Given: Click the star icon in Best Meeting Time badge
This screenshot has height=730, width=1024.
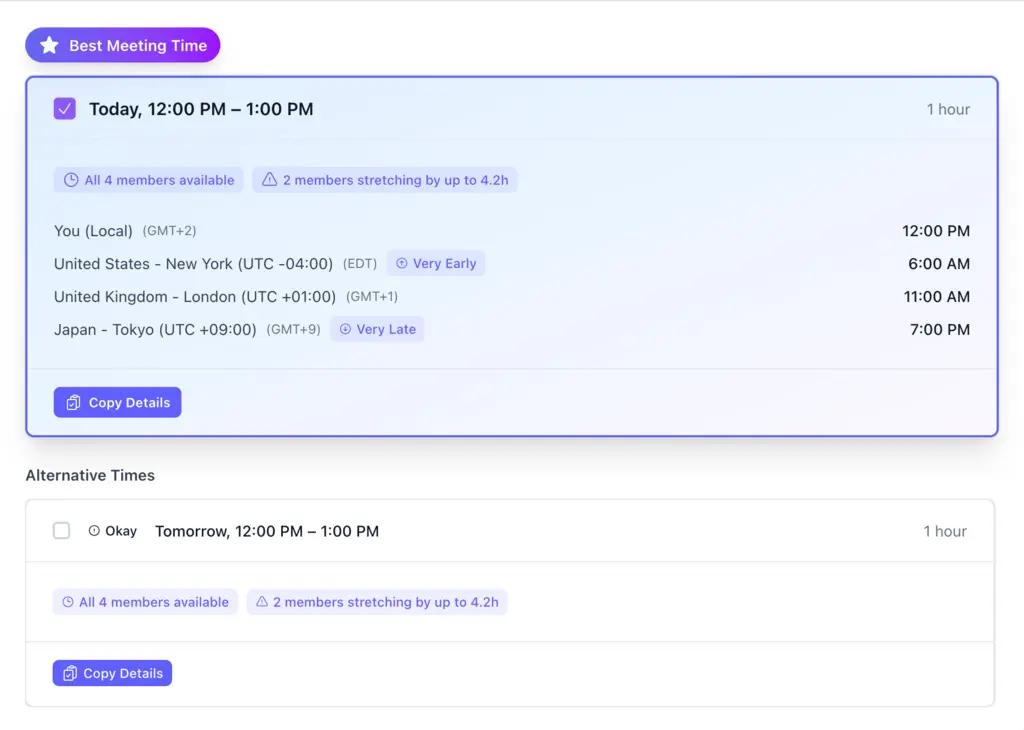Looking at the screenshot, I should 49,46.
